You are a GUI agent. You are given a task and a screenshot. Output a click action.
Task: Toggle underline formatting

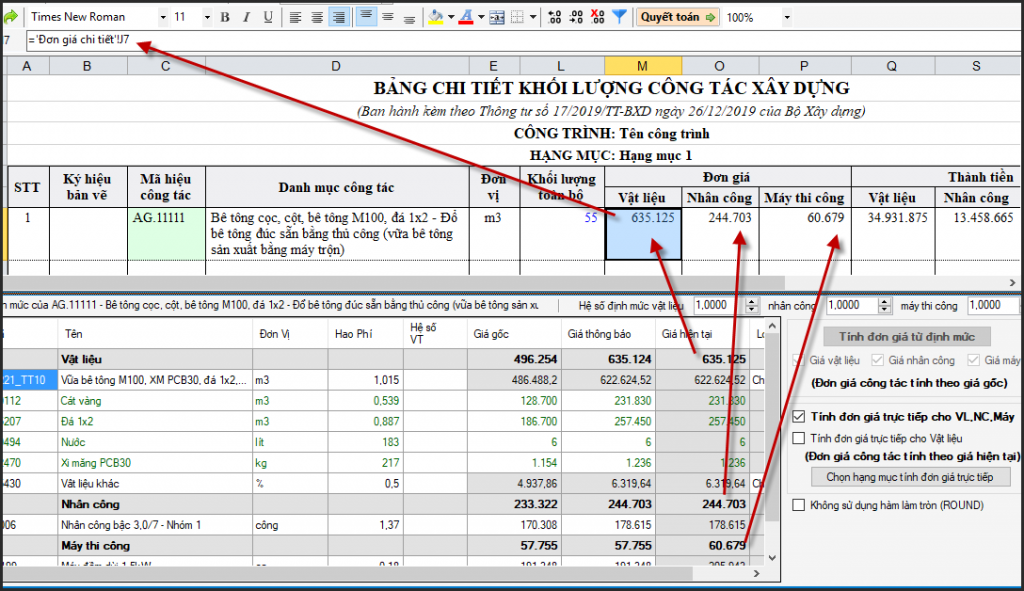click(x=268, y=17)
